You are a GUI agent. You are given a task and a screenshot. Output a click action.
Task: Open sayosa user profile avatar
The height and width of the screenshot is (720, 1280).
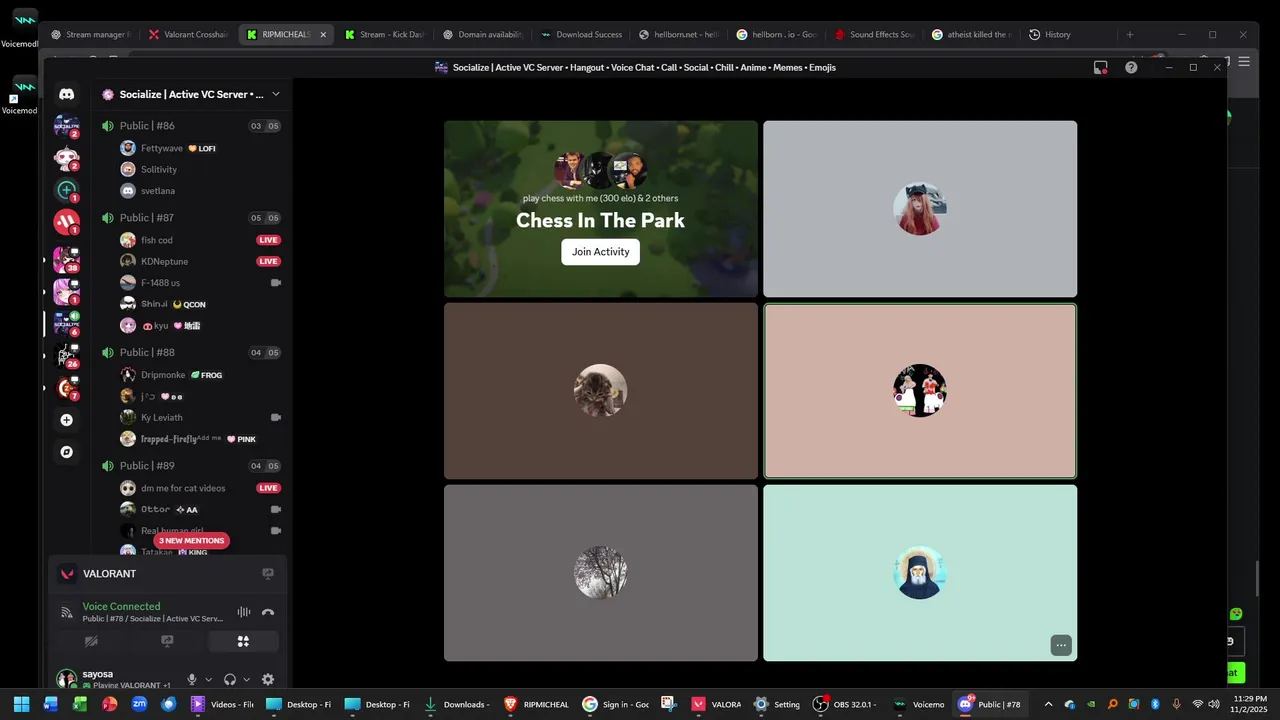[67, 679]
